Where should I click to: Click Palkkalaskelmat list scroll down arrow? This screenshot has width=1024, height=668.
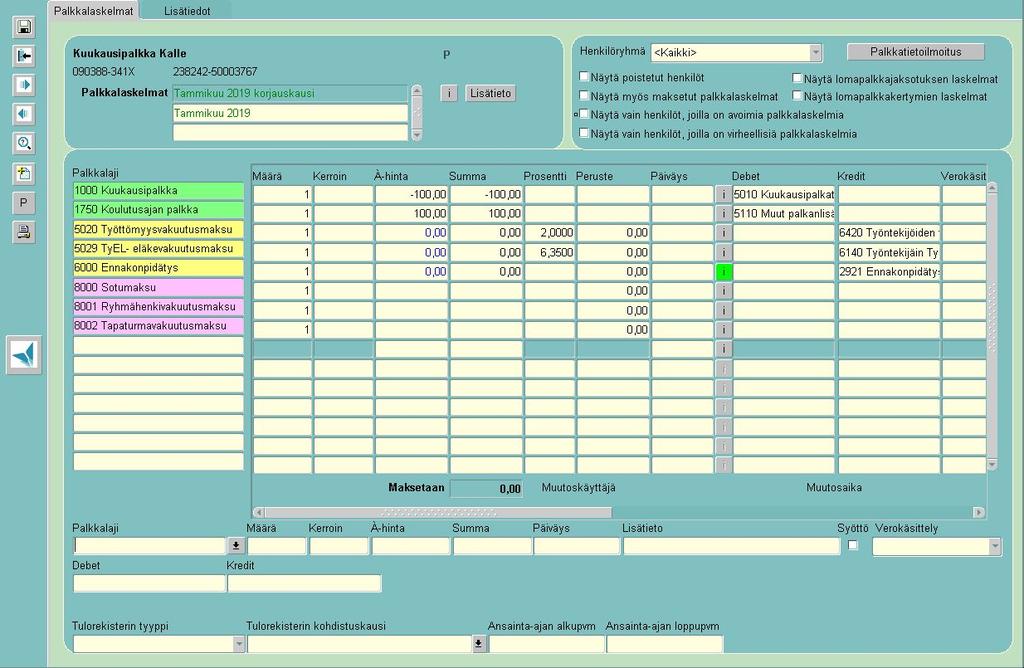417,135
